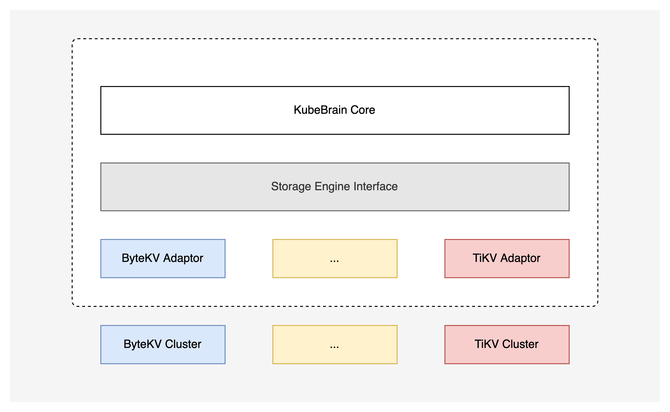
Task: Click gap between ByteKV Cluster and yellow box
Action: click(248, 344)
